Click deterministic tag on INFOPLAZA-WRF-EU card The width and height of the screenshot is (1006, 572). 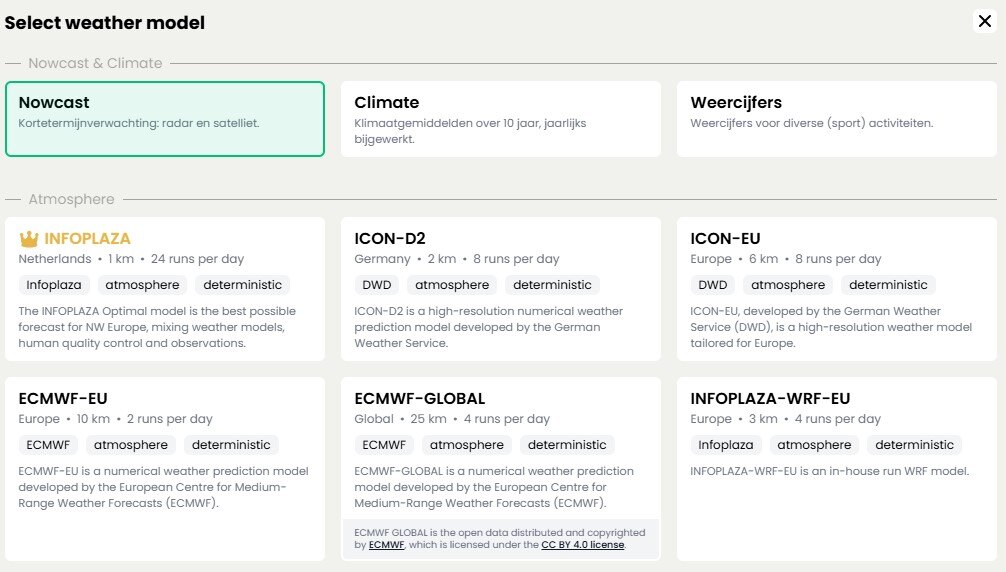tap(914, 444)
